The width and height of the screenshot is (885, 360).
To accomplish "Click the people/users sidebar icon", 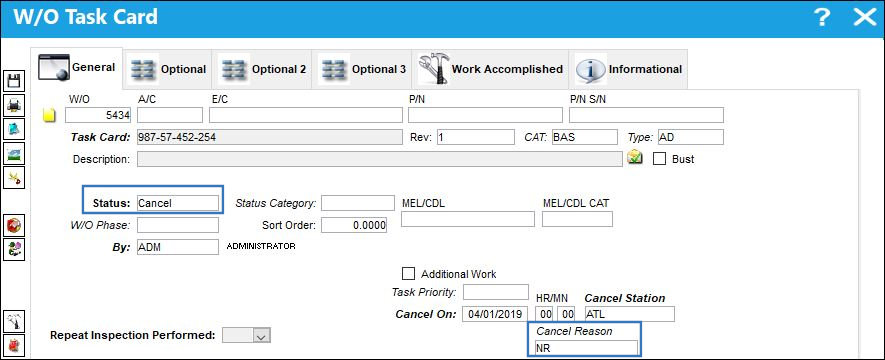I will pos(15,249).
